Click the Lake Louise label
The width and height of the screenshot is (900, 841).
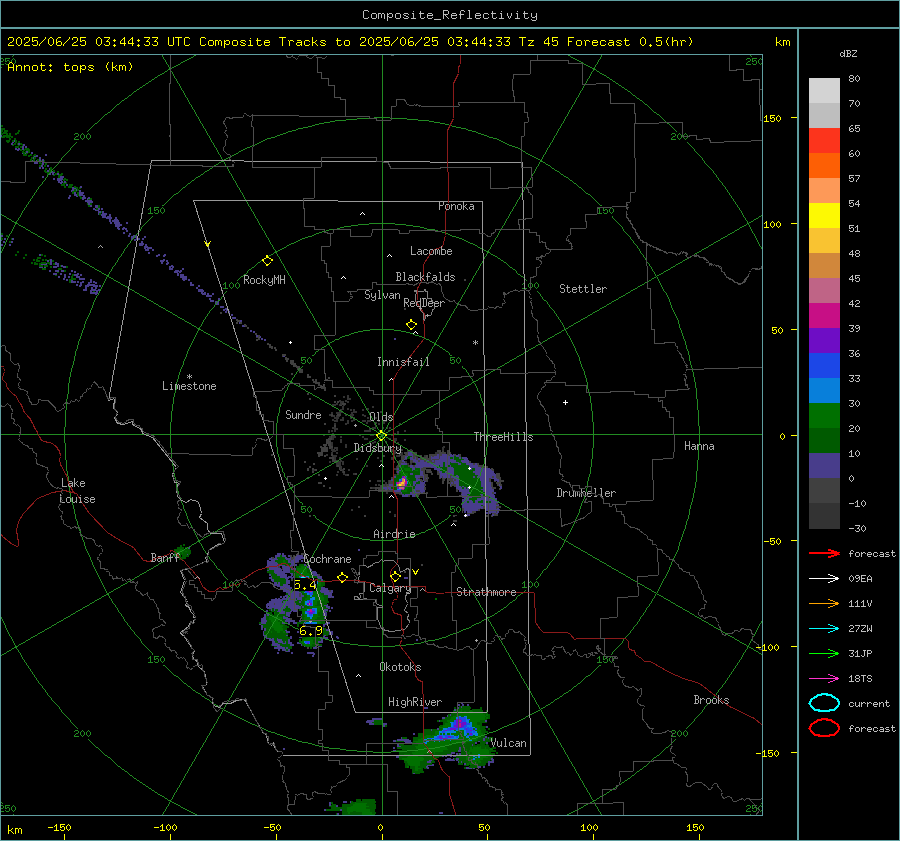(x=77, y=491)
